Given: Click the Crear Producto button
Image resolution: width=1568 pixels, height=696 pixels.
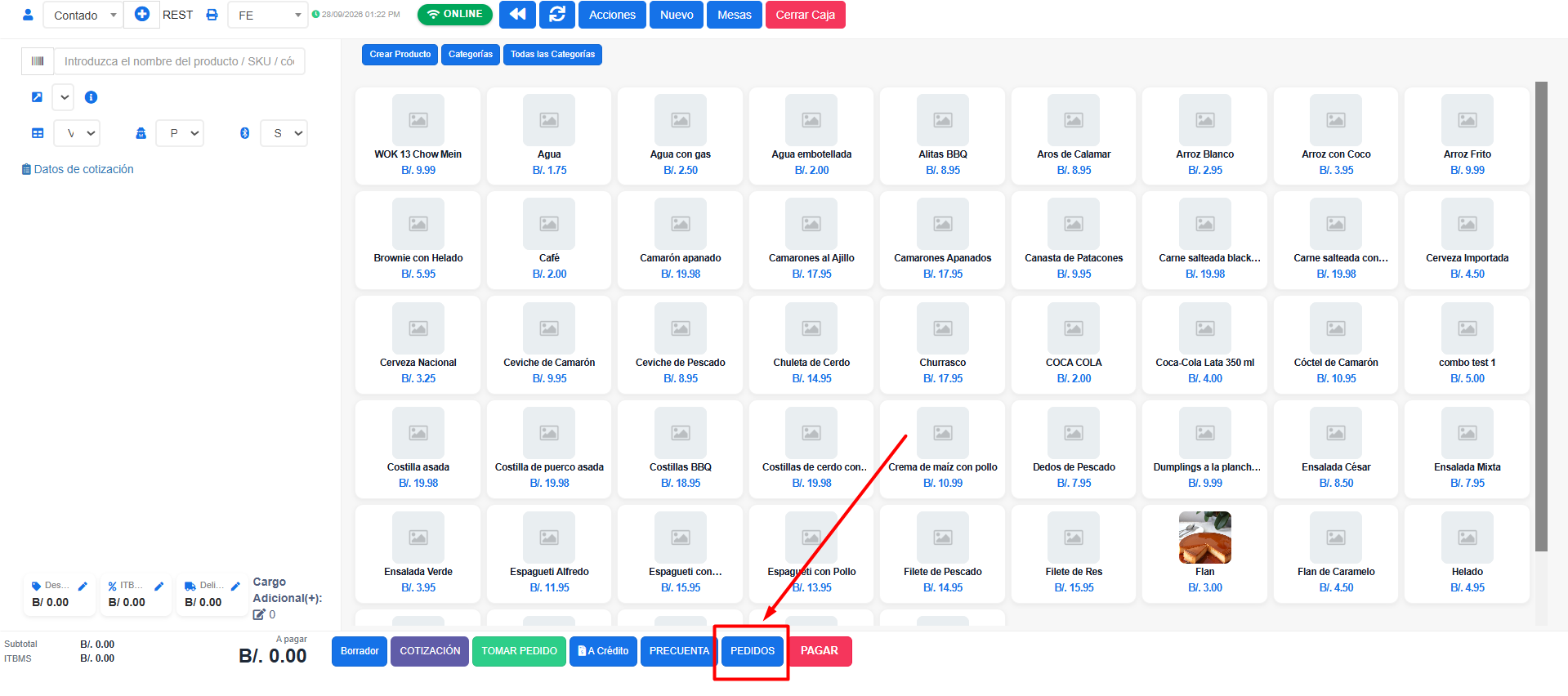Looking at the screenshot, I should point(400,54).
